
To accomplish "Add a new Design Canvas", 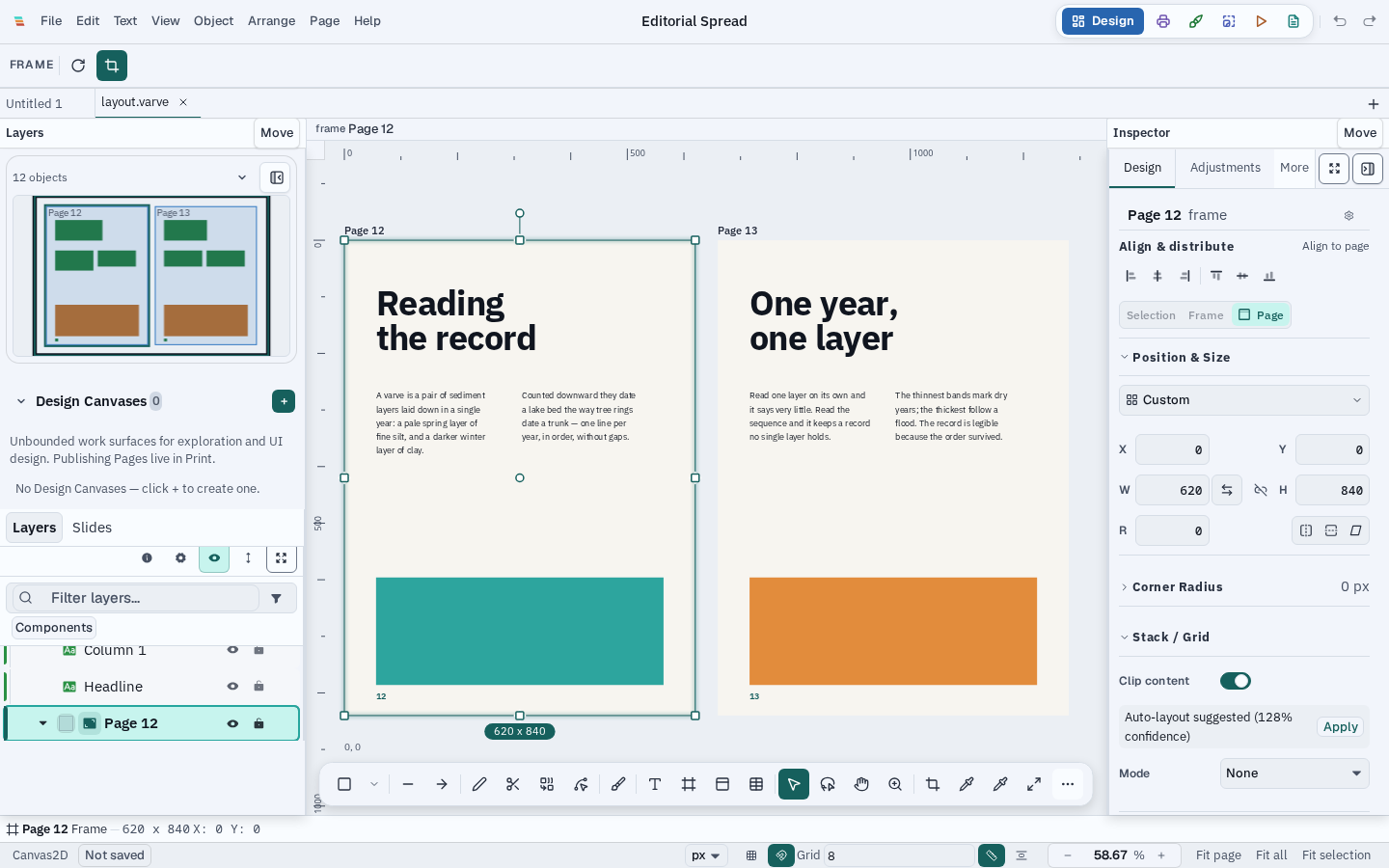I will [284, 401].
